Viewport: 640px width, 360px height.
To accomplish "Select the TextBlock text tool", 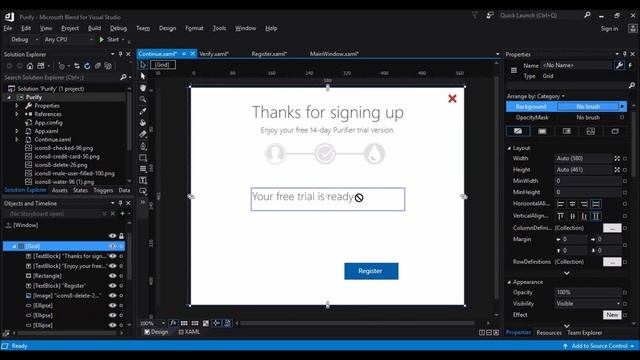I will coord(143,180).
